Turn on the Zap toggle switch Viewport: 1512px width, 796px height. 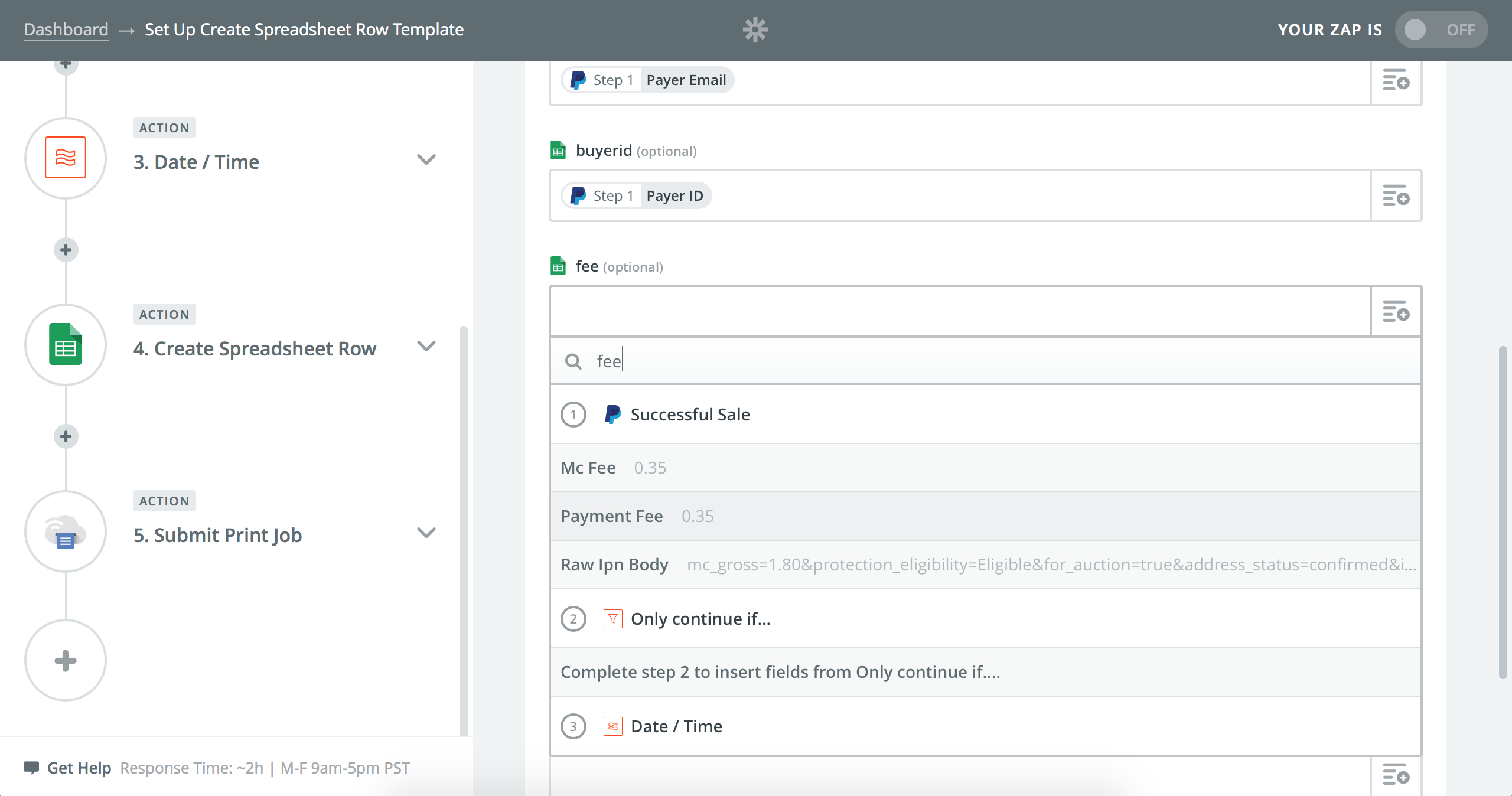[x=1440, y=30]
